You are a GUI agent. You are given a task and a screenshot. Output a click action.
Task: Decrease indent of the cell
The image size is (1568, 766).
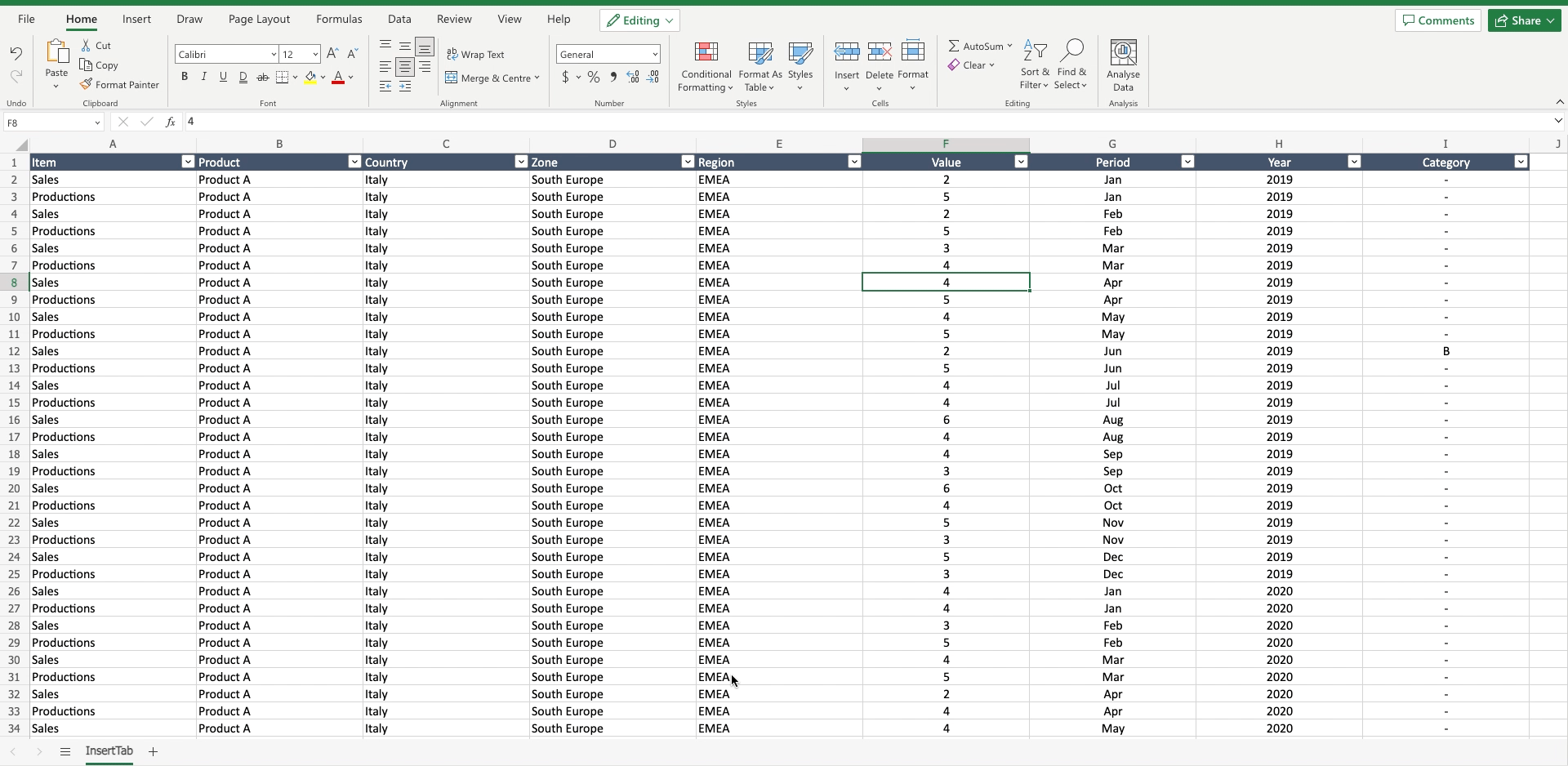(x=385, y=87)
